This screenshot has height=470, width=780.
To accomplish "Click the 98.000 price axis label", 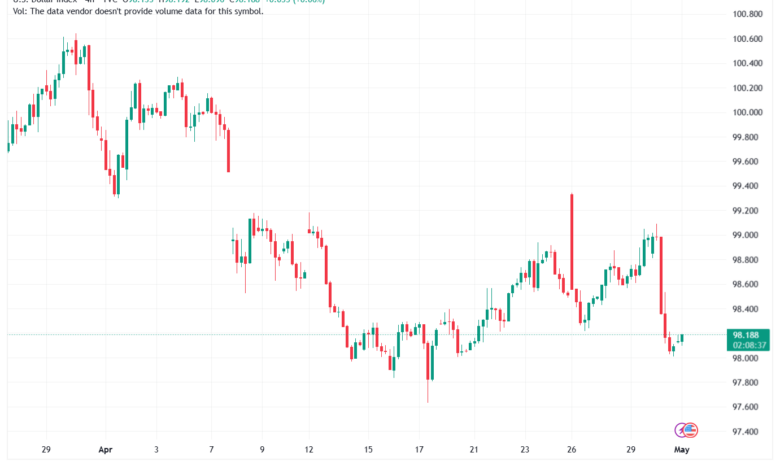I will click(746, 359).
